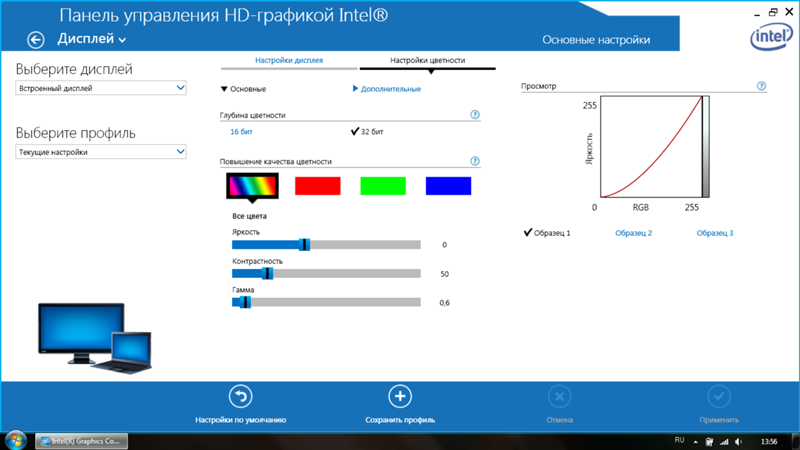Click the Яркость value 0
Screen dimensions: 800x450
pyautogui.click(x=444, y=245)
